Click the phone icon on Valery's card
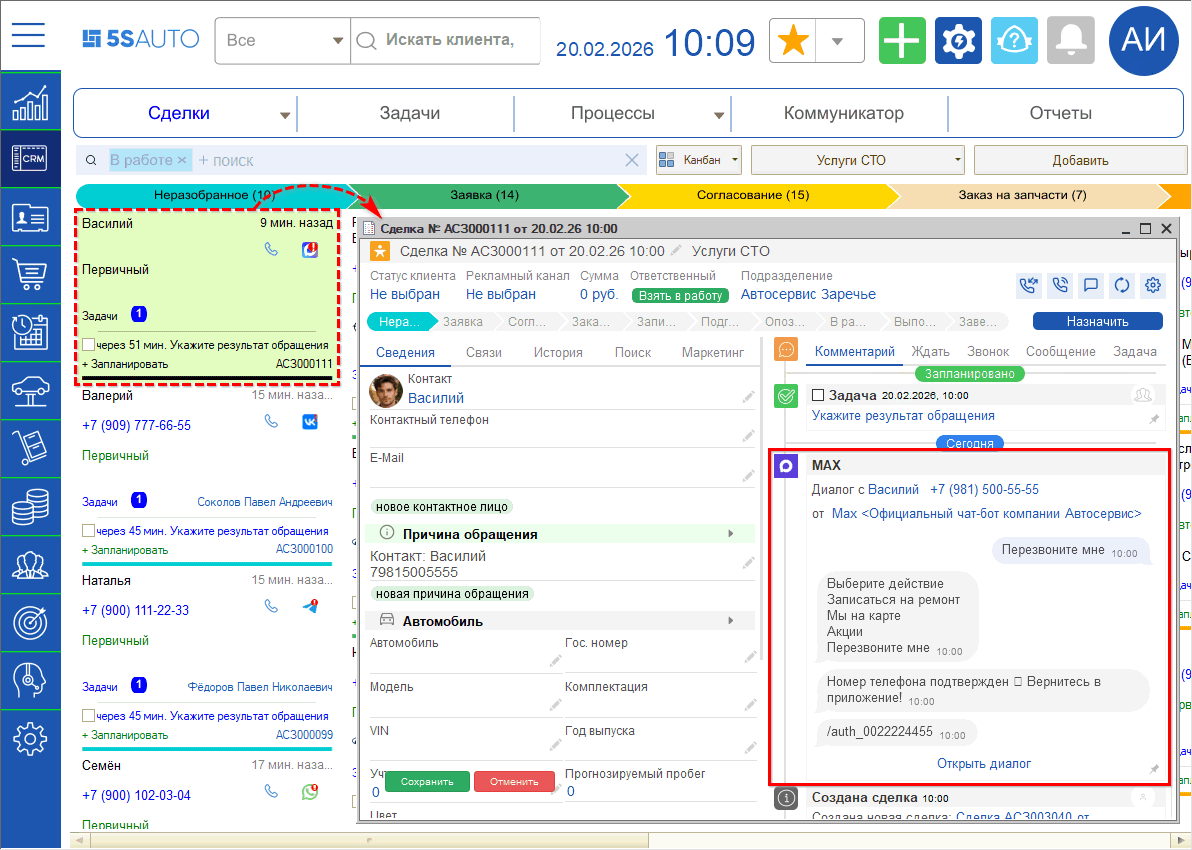 tap(271, 422)
